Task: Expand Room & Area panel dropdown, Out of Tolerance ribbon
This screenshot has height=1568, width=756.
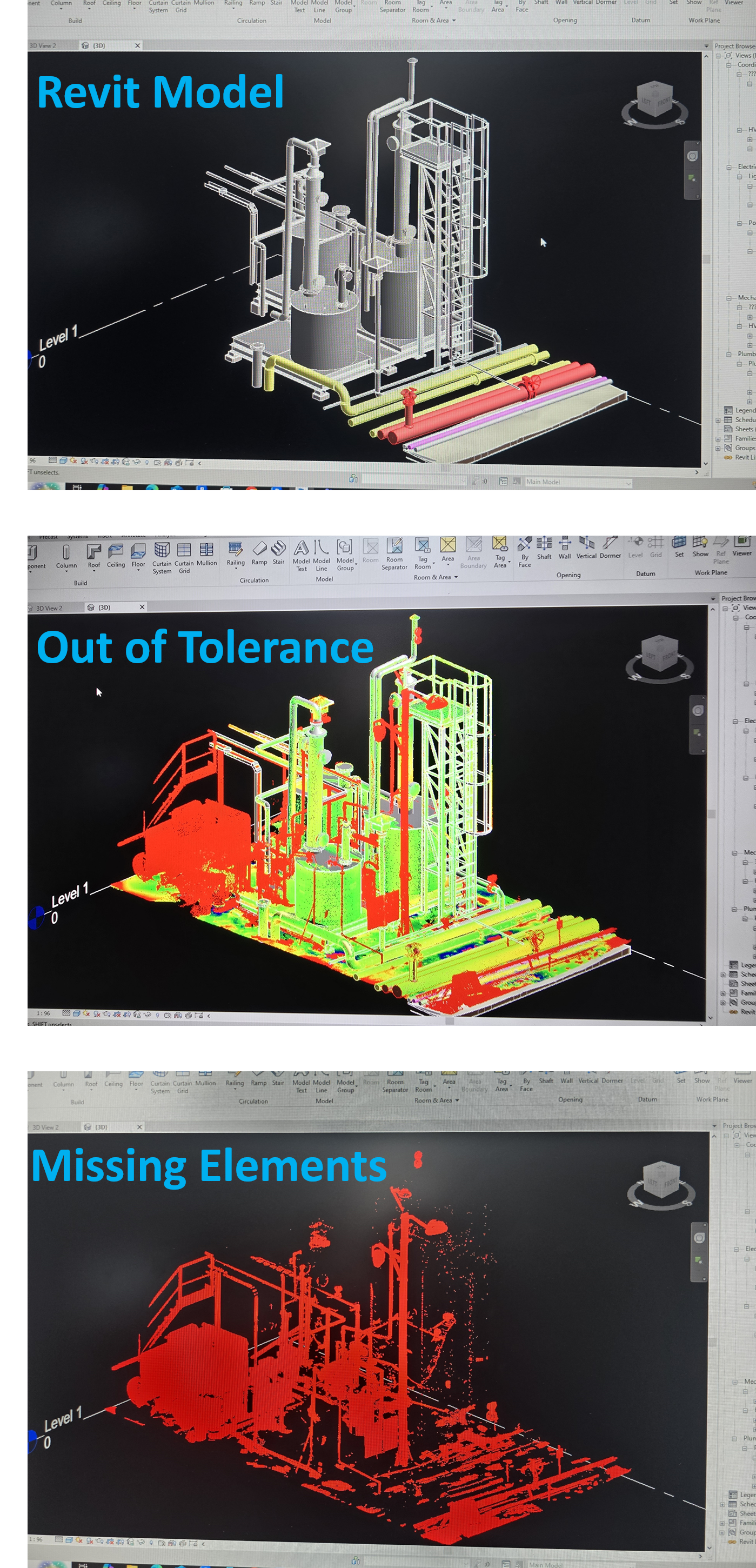Action: (456, 577)
